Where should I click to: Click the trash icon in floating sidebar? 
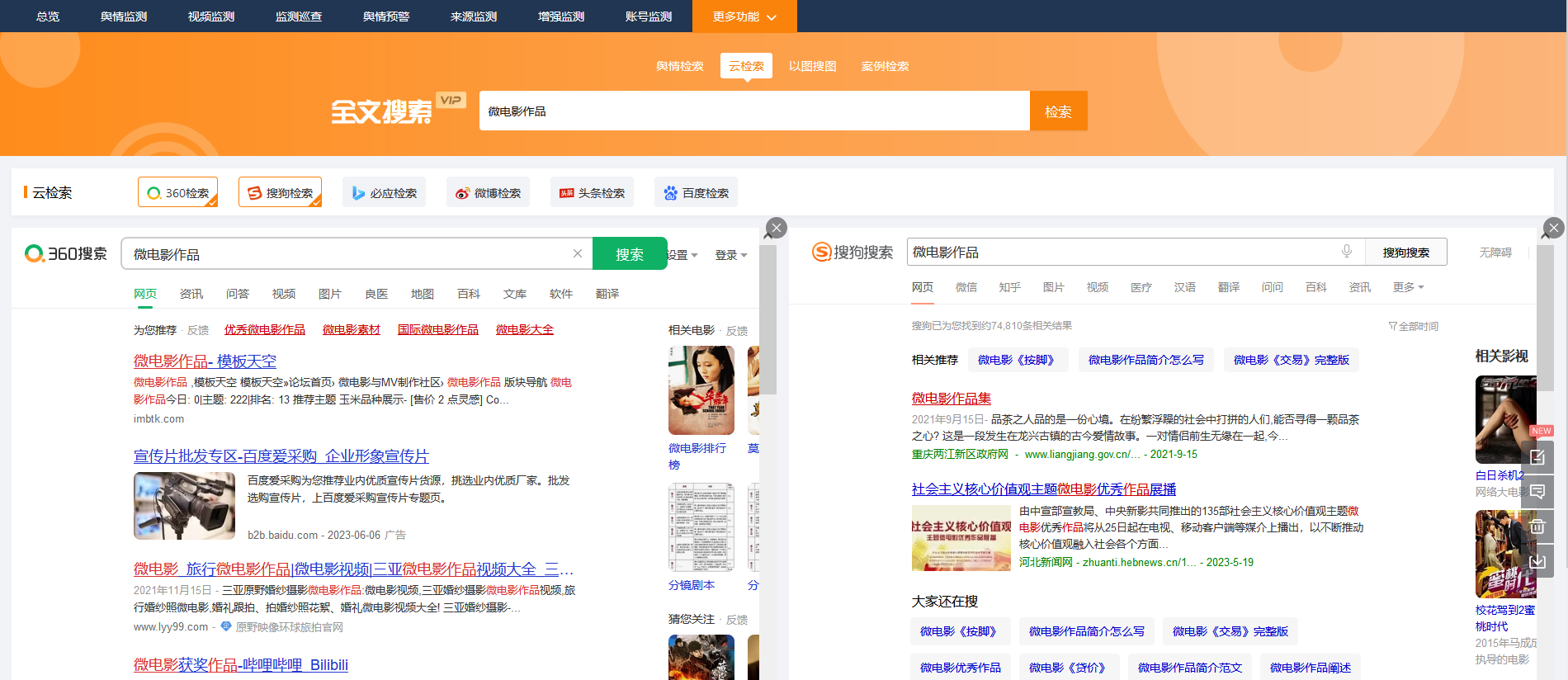pos(1537,527)
